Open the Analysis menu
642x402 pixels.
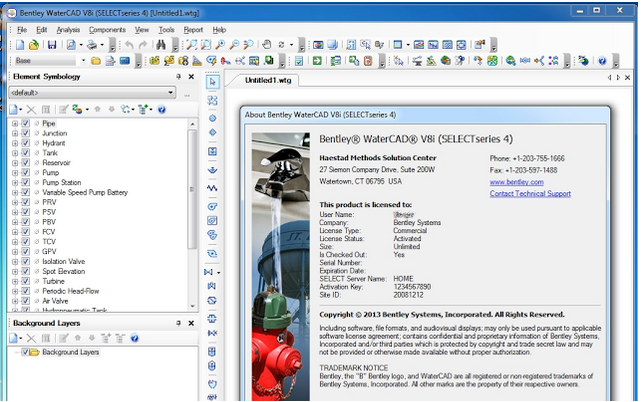point(68,30)
